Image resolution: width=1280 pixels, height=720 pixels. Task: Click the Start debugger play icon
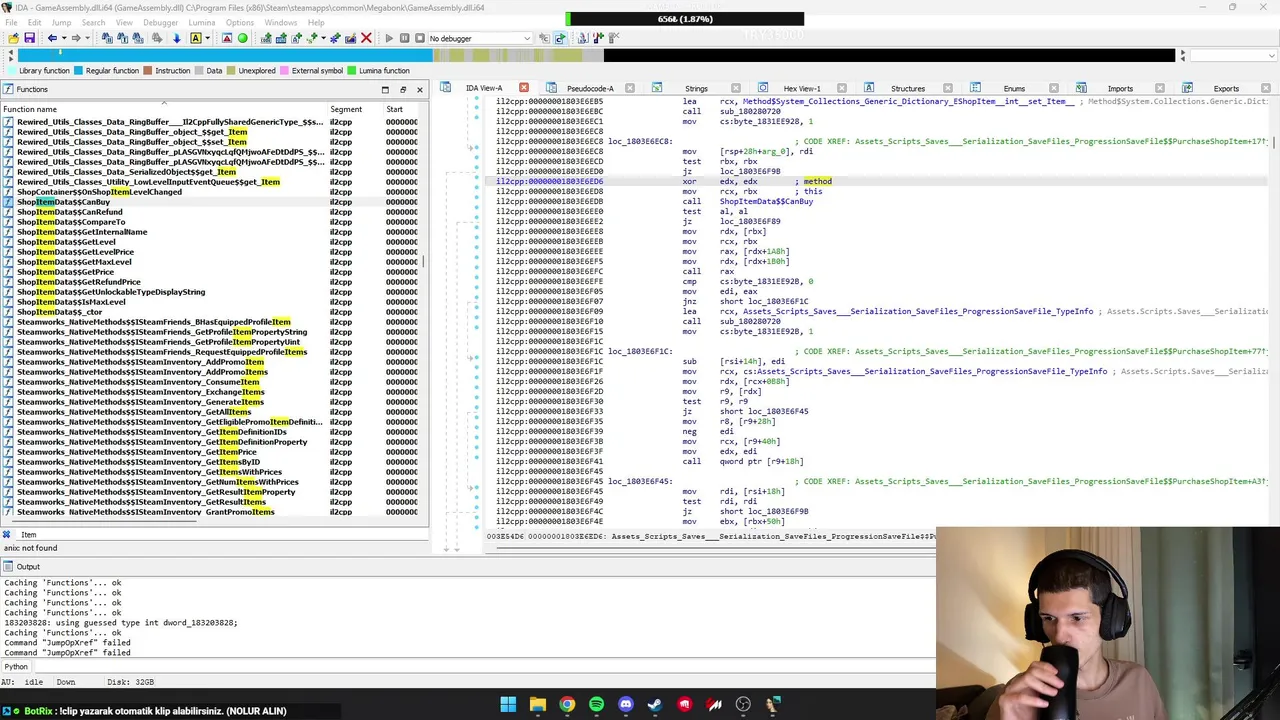click(x=389, y=38)
